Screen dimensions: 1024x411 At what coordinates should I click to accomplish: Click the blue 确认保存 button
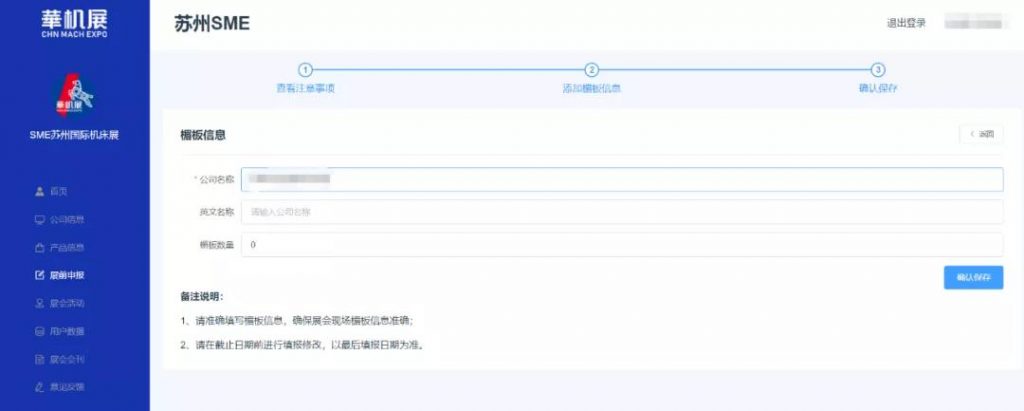pyautogui.click(x=973, y=277)
